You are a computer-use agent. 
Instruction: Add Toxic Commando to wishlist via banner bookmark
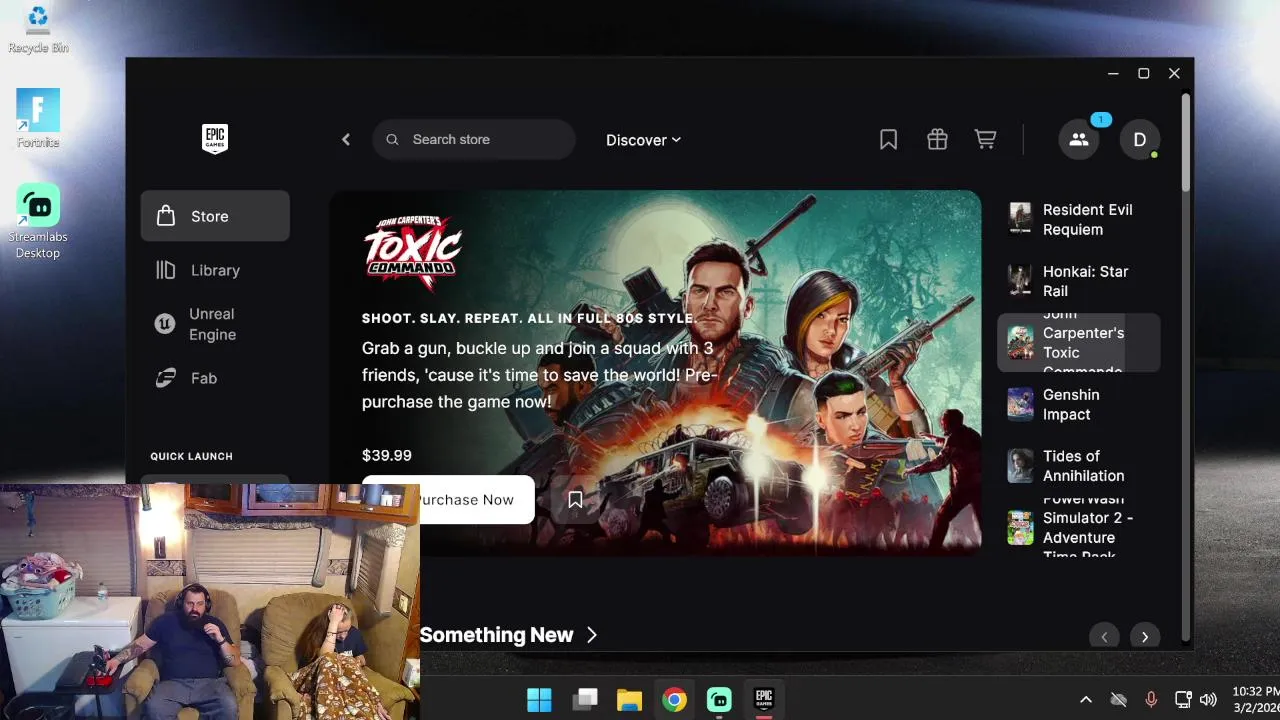pos(575,499)
